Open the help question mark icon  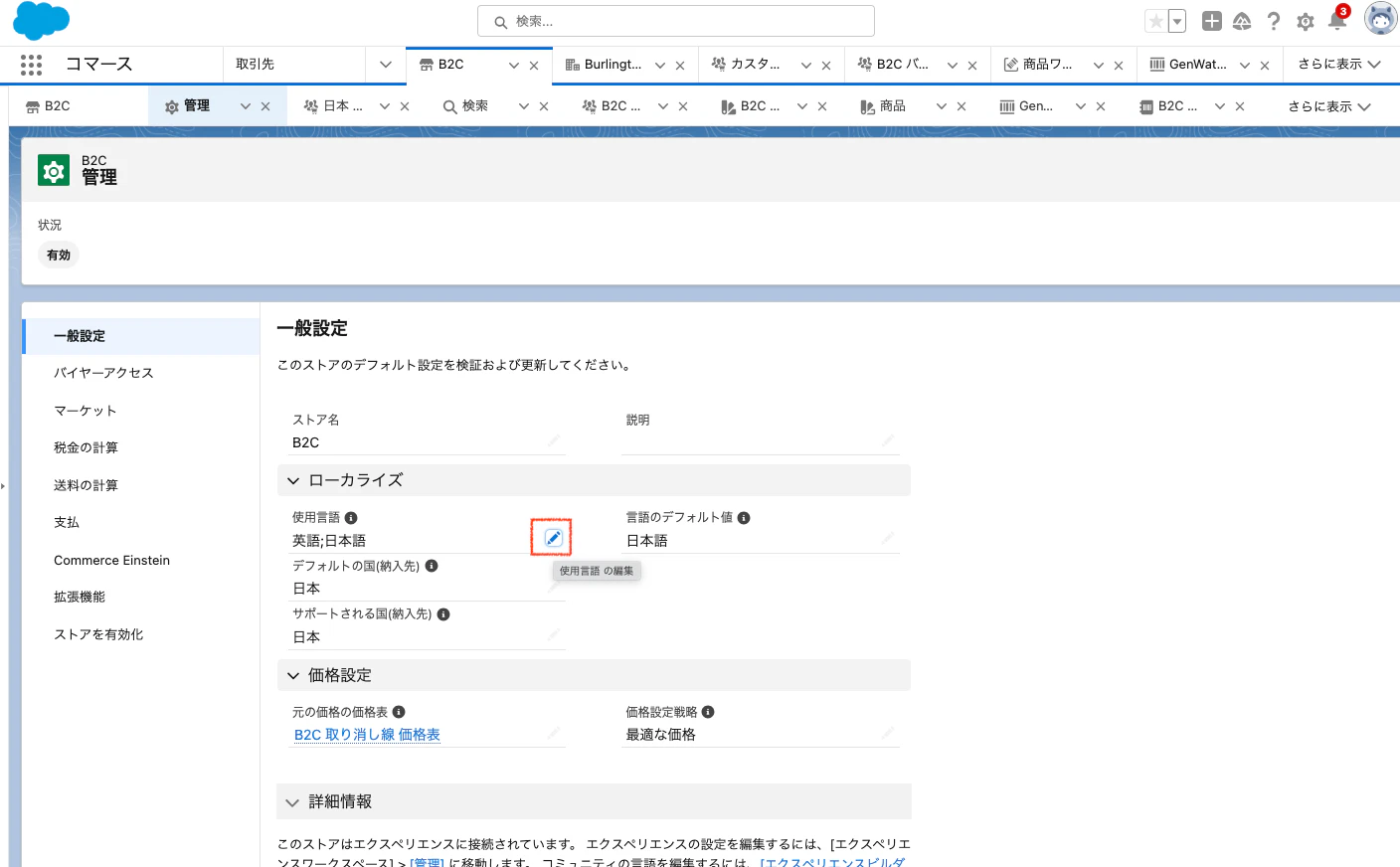pos(1274,21)
